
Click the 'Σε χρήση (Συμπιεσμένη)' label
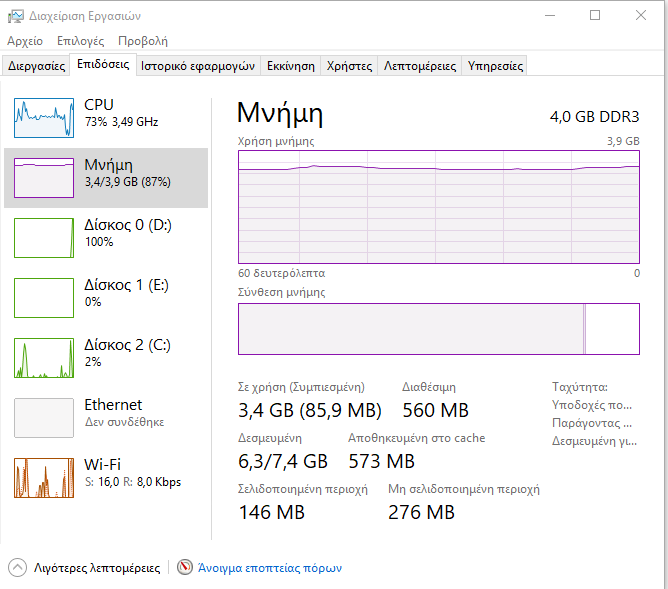click(x=301, y=387)
